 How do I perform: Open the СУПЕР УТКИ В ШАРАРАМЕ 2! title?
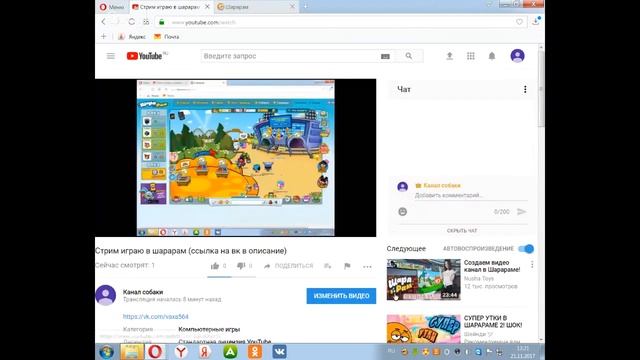tap(493, 322)
